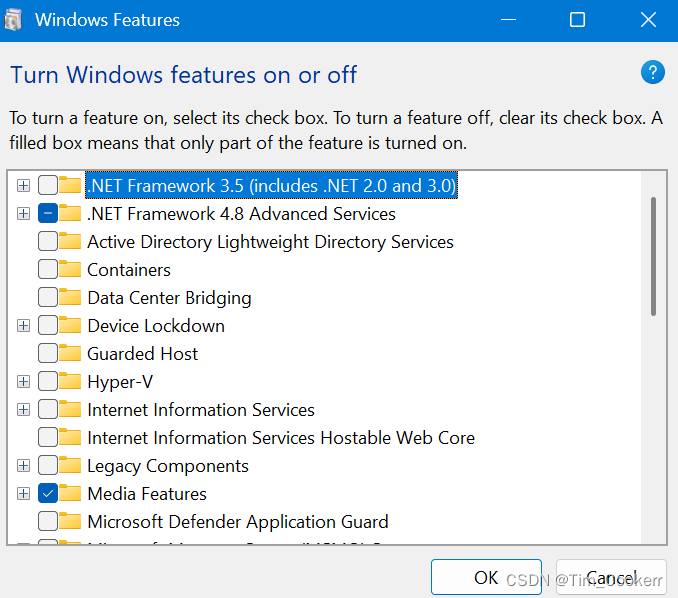The width and height of the screenshot is (678, 598).
Task: Toggle the .NET Framework 4.8 Advanced Services checkbox
Action: click(x=48, y=214)
